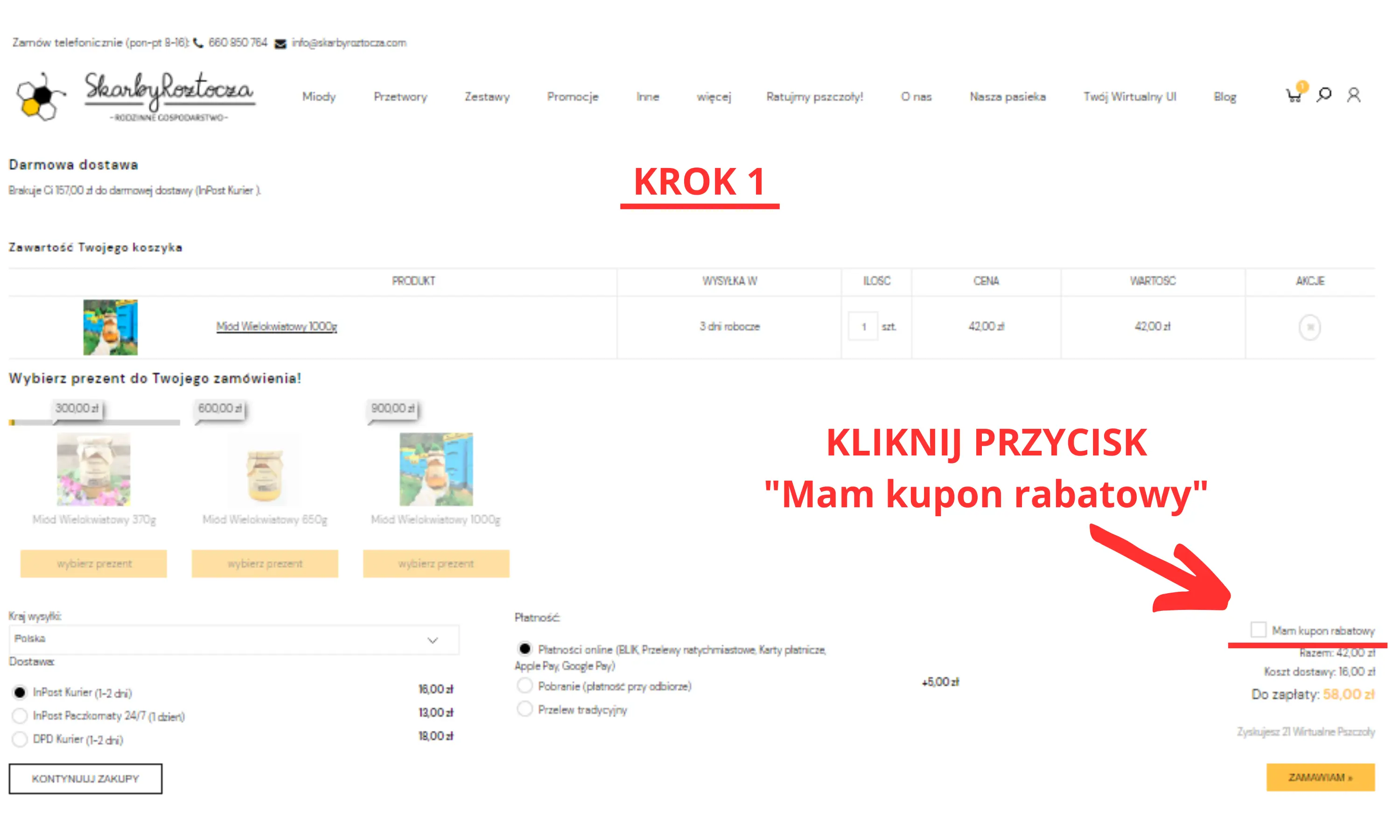Click the info@skarbyroztocza.com email link
This screenshot has width=1400, height=840.
pos(349,43)
